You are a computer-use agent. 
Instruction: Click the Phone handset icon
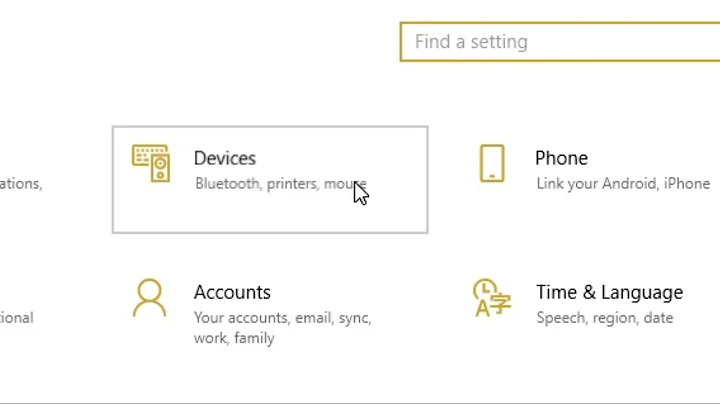491,163
